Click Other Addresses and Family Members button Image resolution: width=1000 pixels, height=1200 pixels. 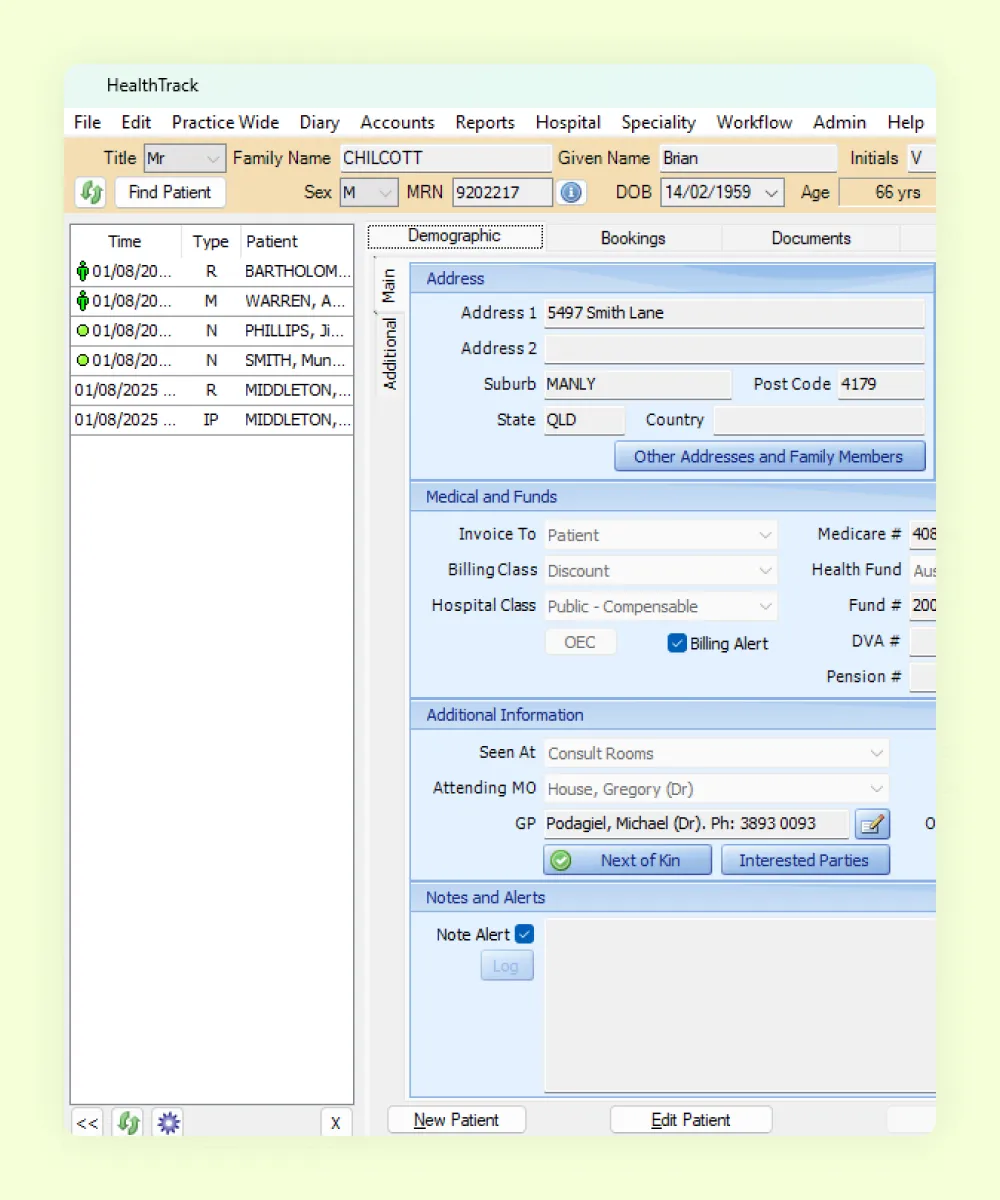(x=769, y=456)
